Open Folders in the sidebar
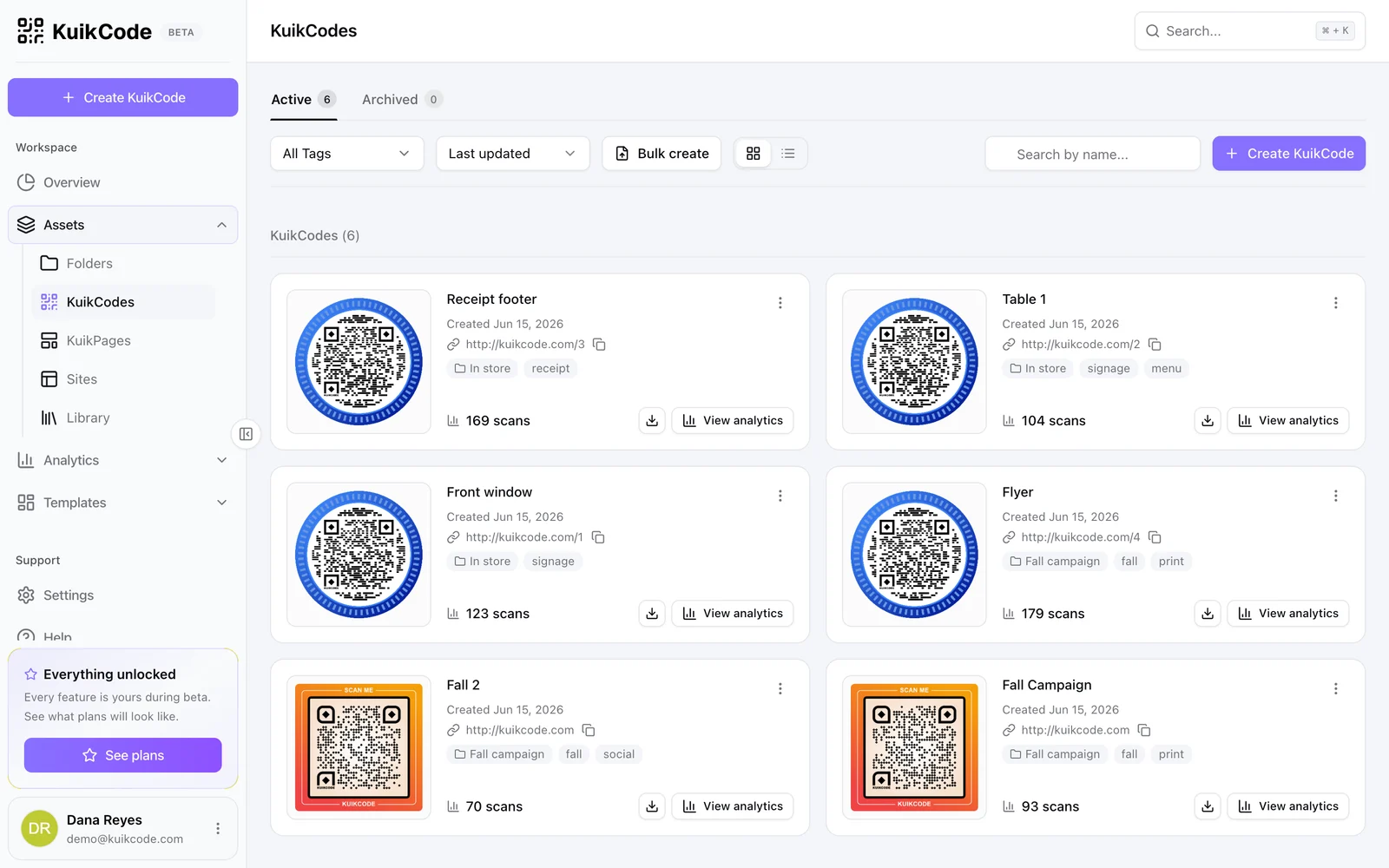The width and height of the screenshot is (1389, 868). (x=123, y=263)
